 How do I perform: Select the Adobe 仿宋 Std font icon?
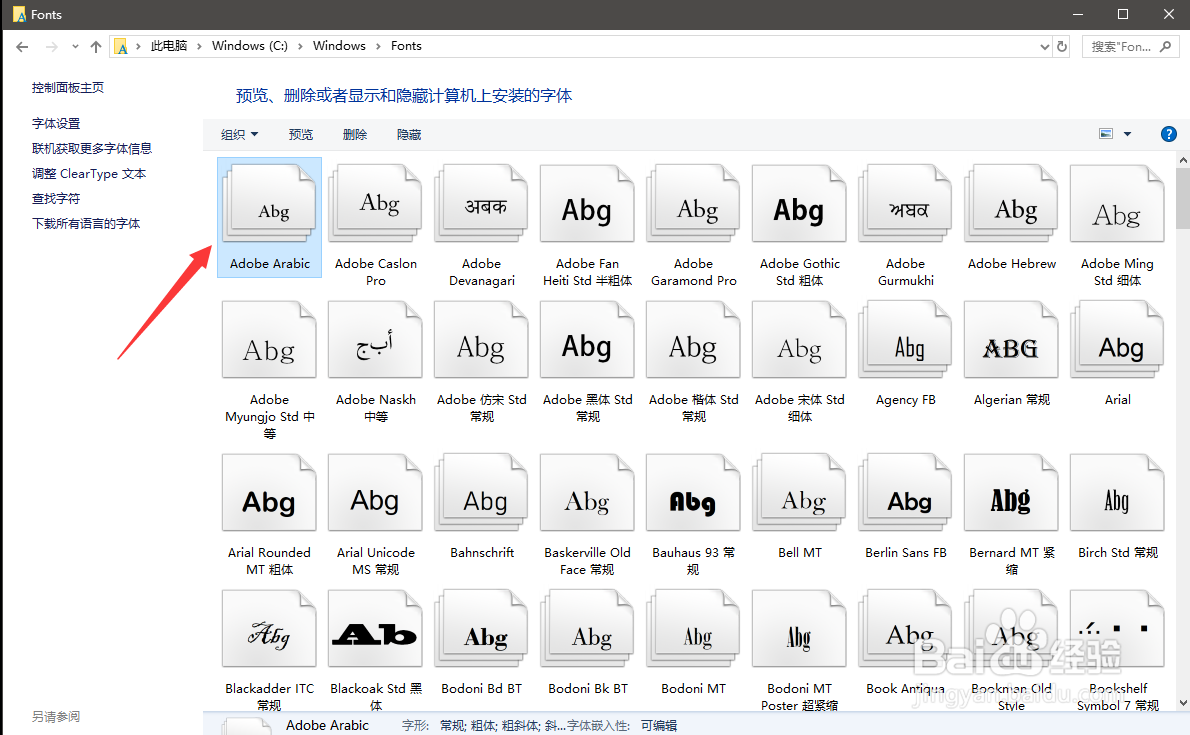pyautogui.click(x=481, y=339)
